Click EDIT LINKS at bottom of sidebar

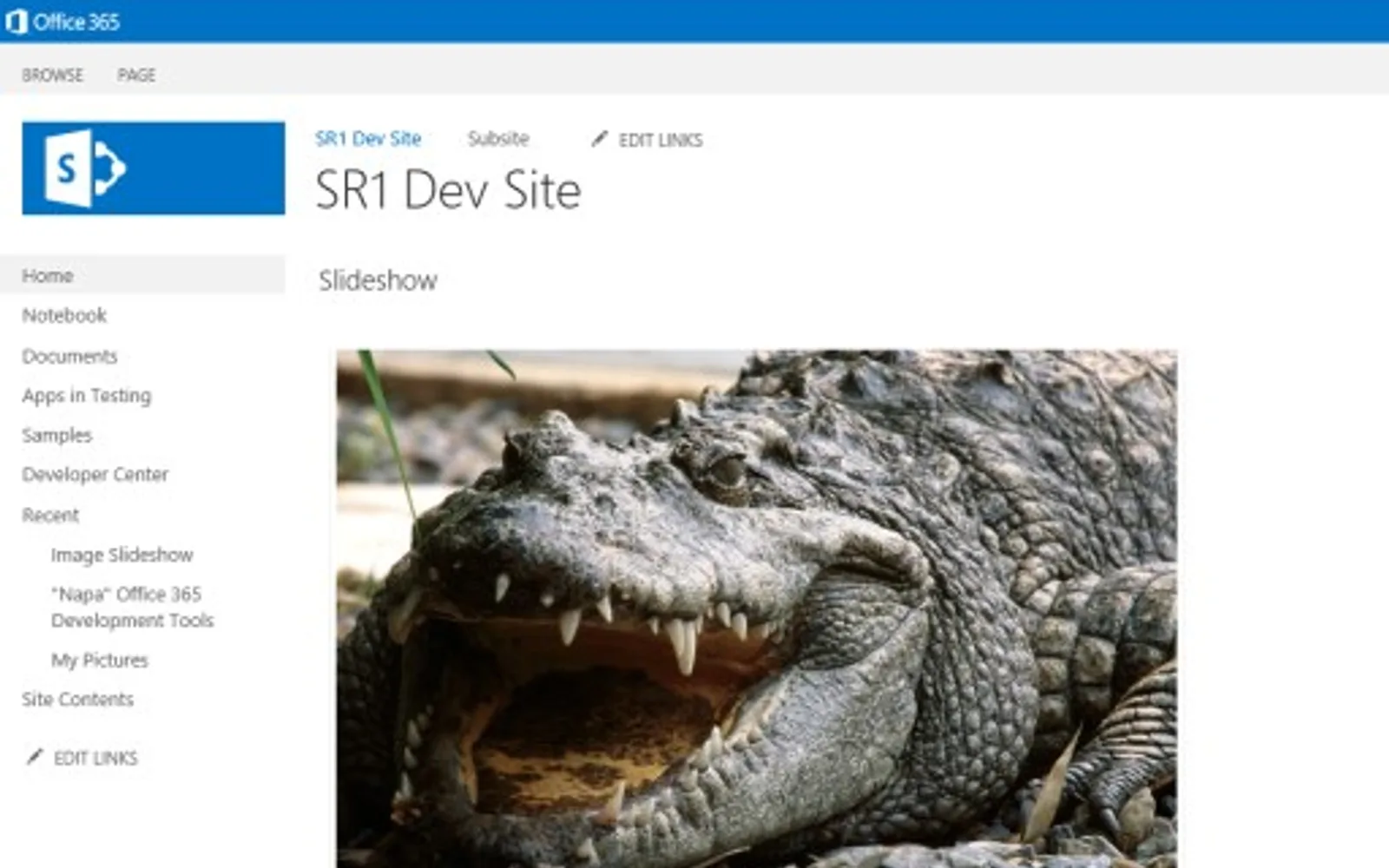pos(95,758)
